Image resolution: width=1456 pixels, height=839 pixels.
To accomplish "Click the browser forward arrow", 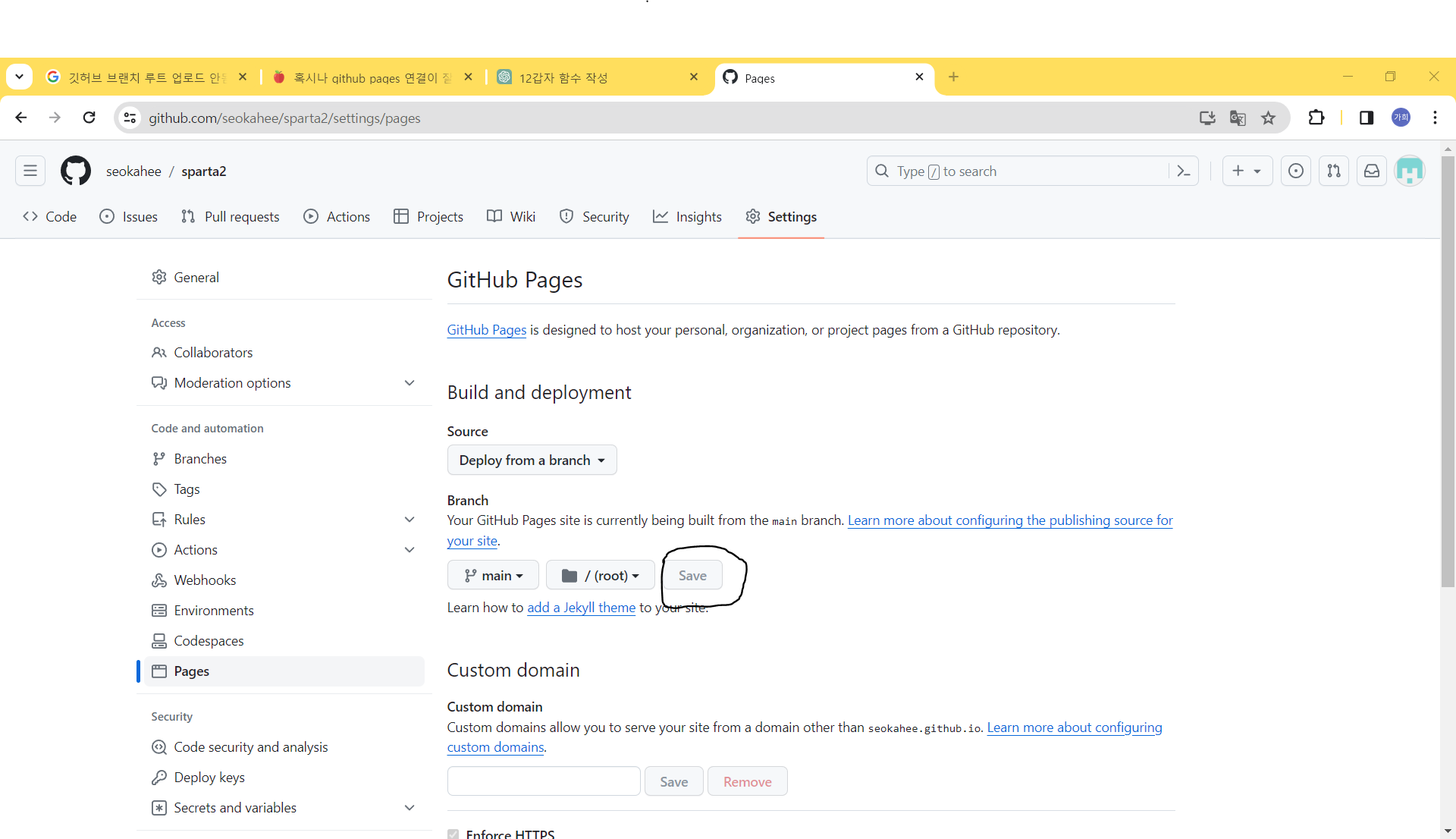I will pyautogui.click(x=55, y=118).
